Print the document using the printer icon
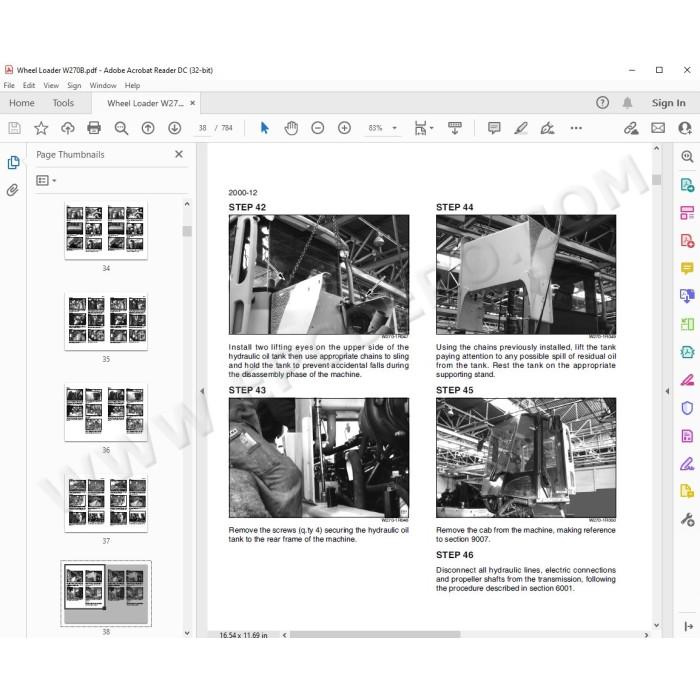The height and width of the screenshot is (700, 700). tap(94, 128)
